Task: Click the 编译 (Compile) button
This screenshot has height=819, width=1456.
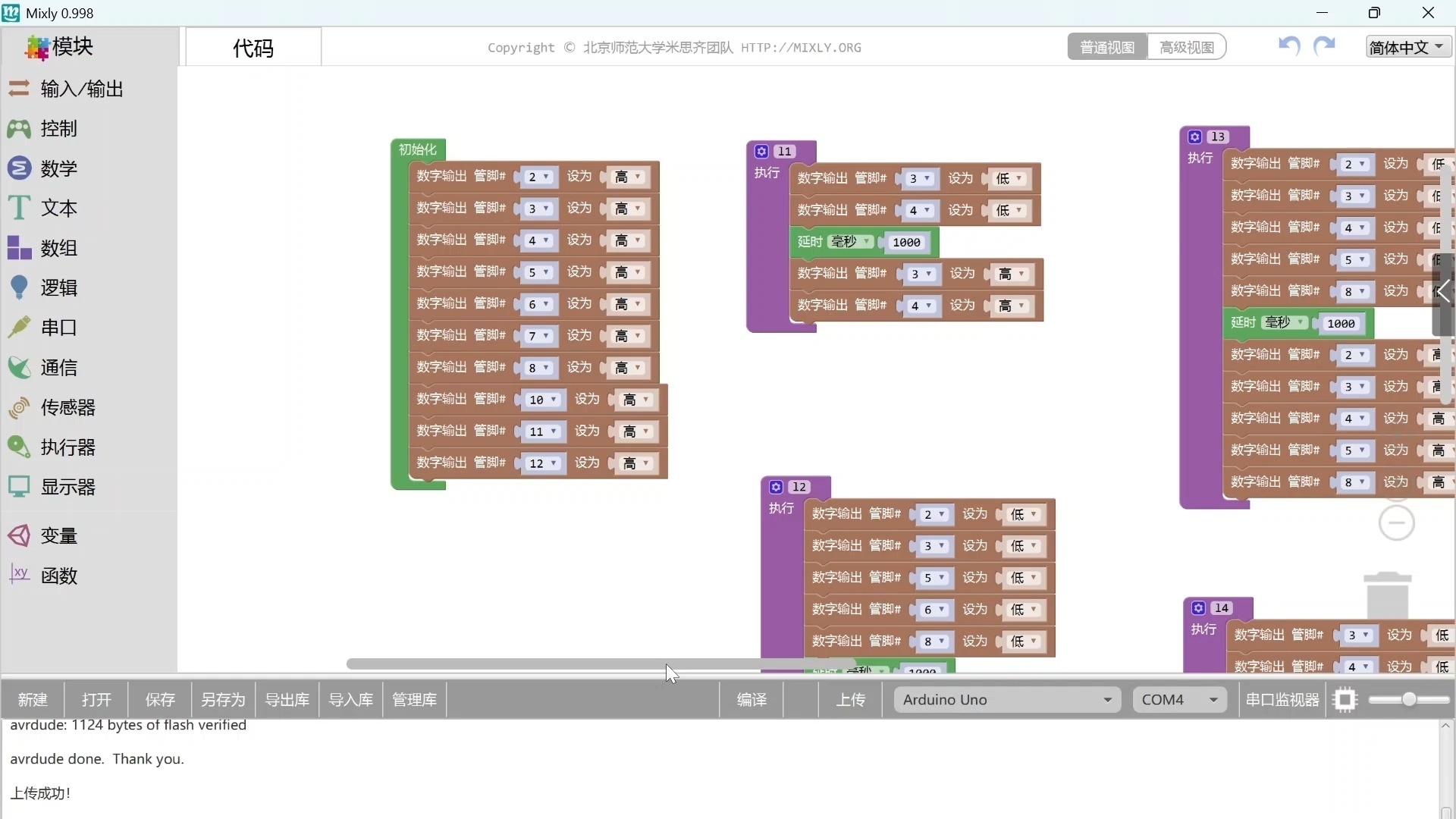Action: (750, 699)
